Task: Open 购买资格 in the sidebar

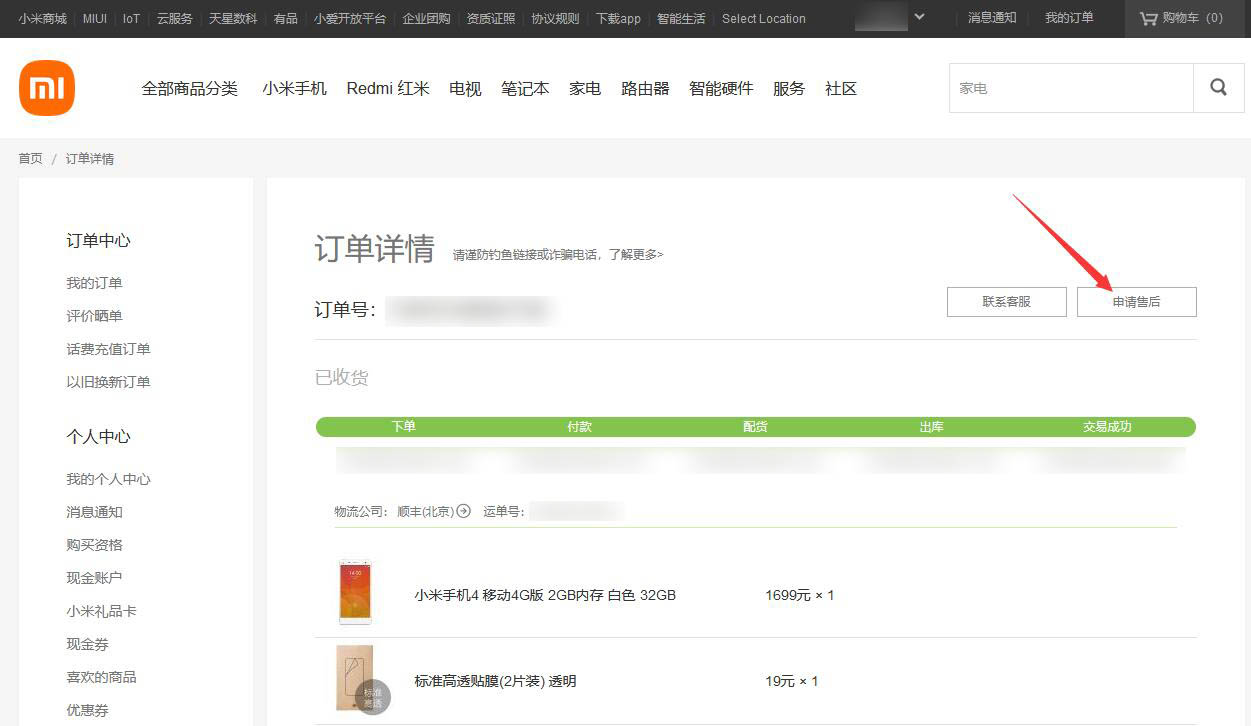Action: click(94, 545)
